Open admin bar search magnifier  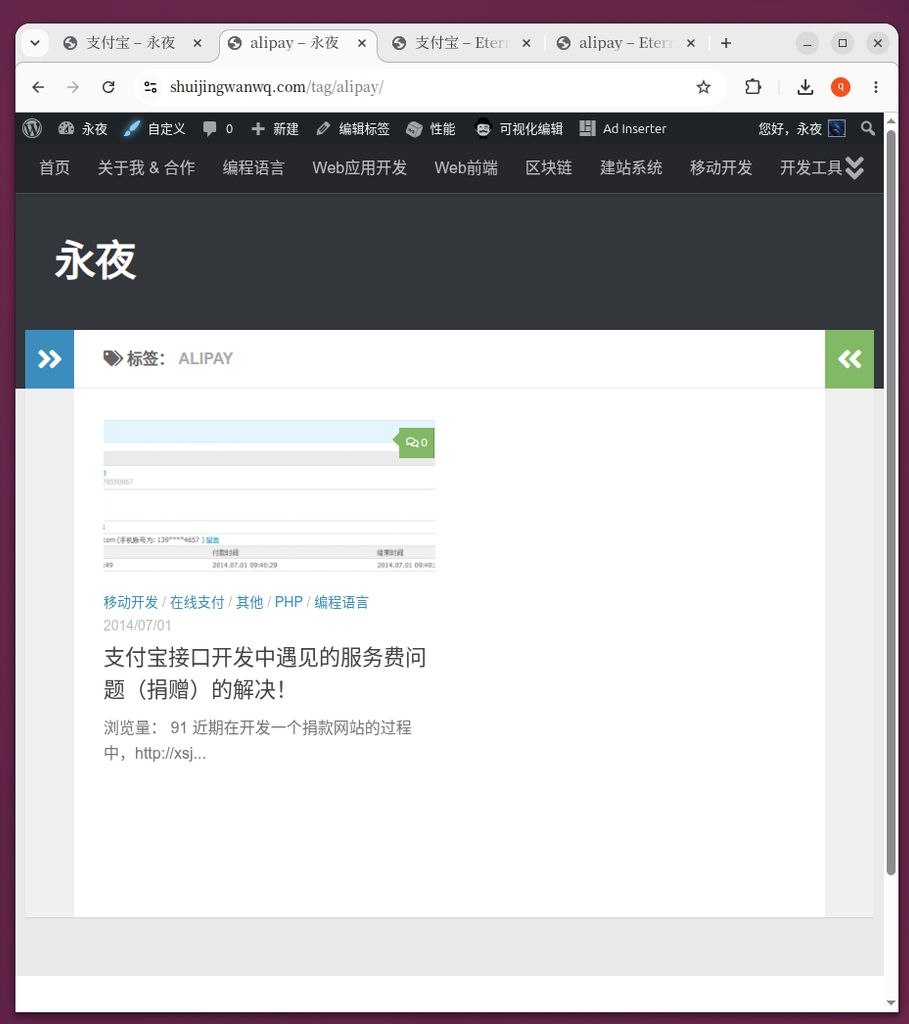(867, 129)
